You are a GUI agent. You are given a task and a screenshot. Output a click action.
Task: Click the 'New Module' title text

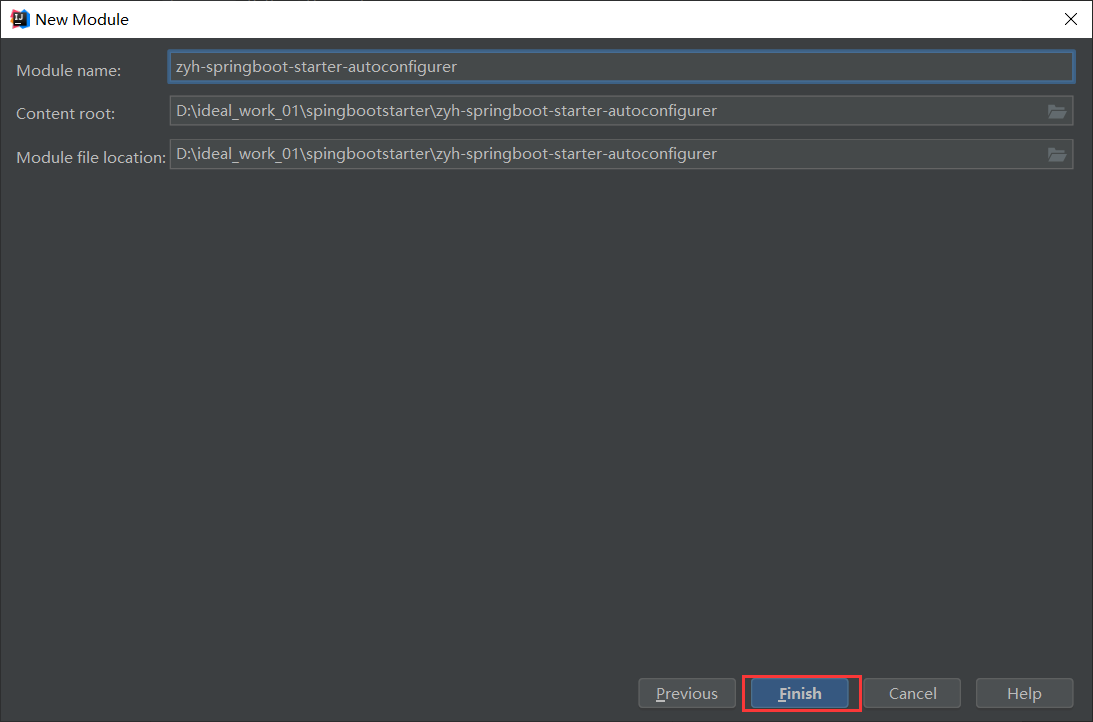(x=82, y=19)
